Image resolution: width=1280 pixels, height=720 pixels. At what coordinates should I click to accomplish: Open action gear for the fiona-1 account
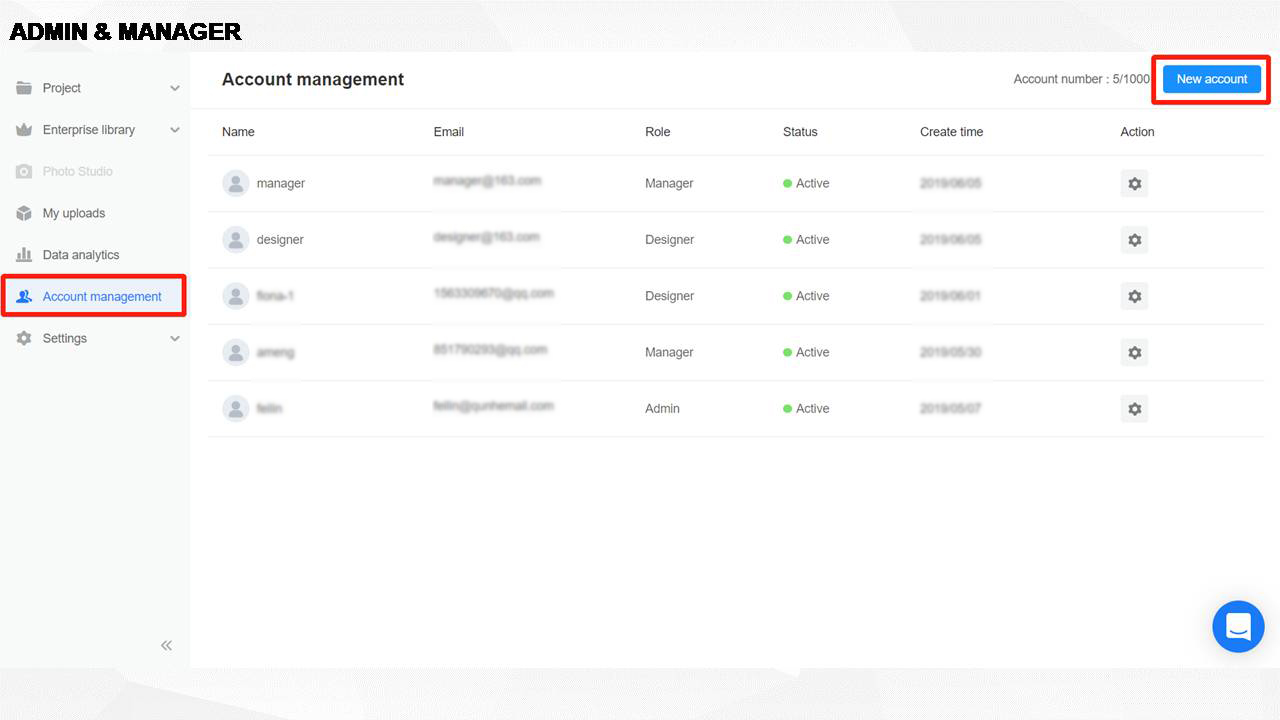[x=1134, y=296]
